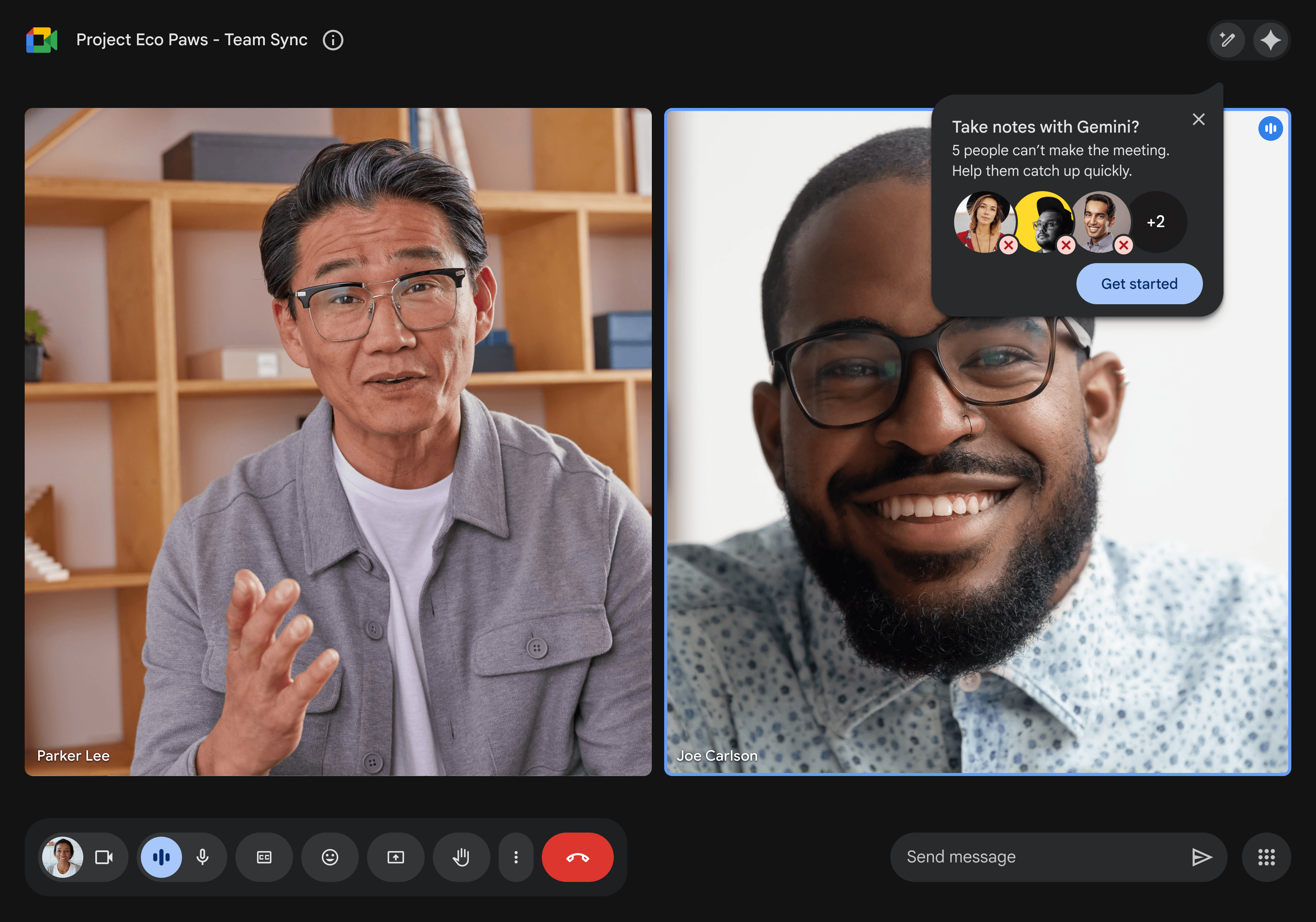
Task: Turn on closed captions
Action: point(264,857)
